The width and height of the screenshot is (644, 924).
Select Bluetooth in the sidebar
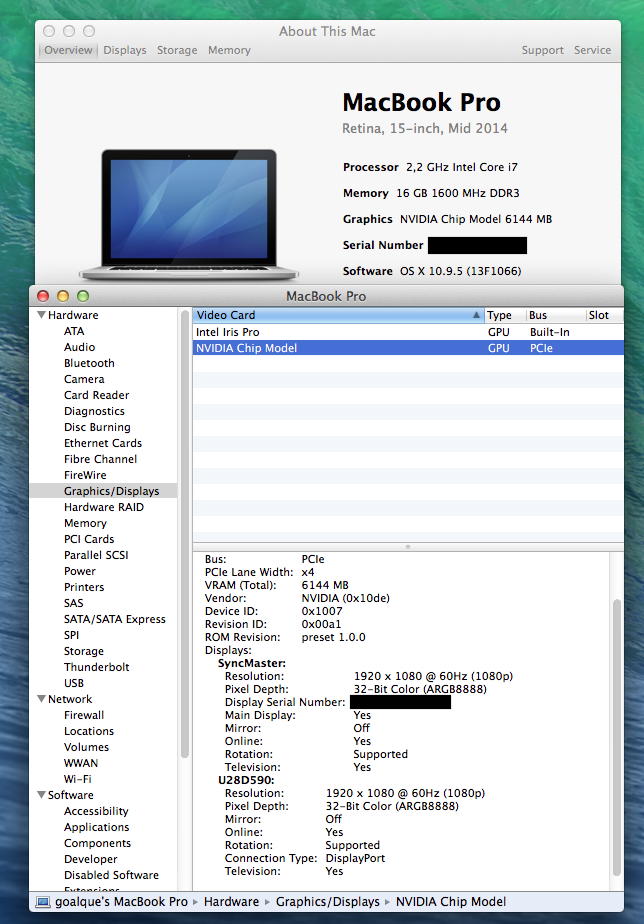point(89,363)
